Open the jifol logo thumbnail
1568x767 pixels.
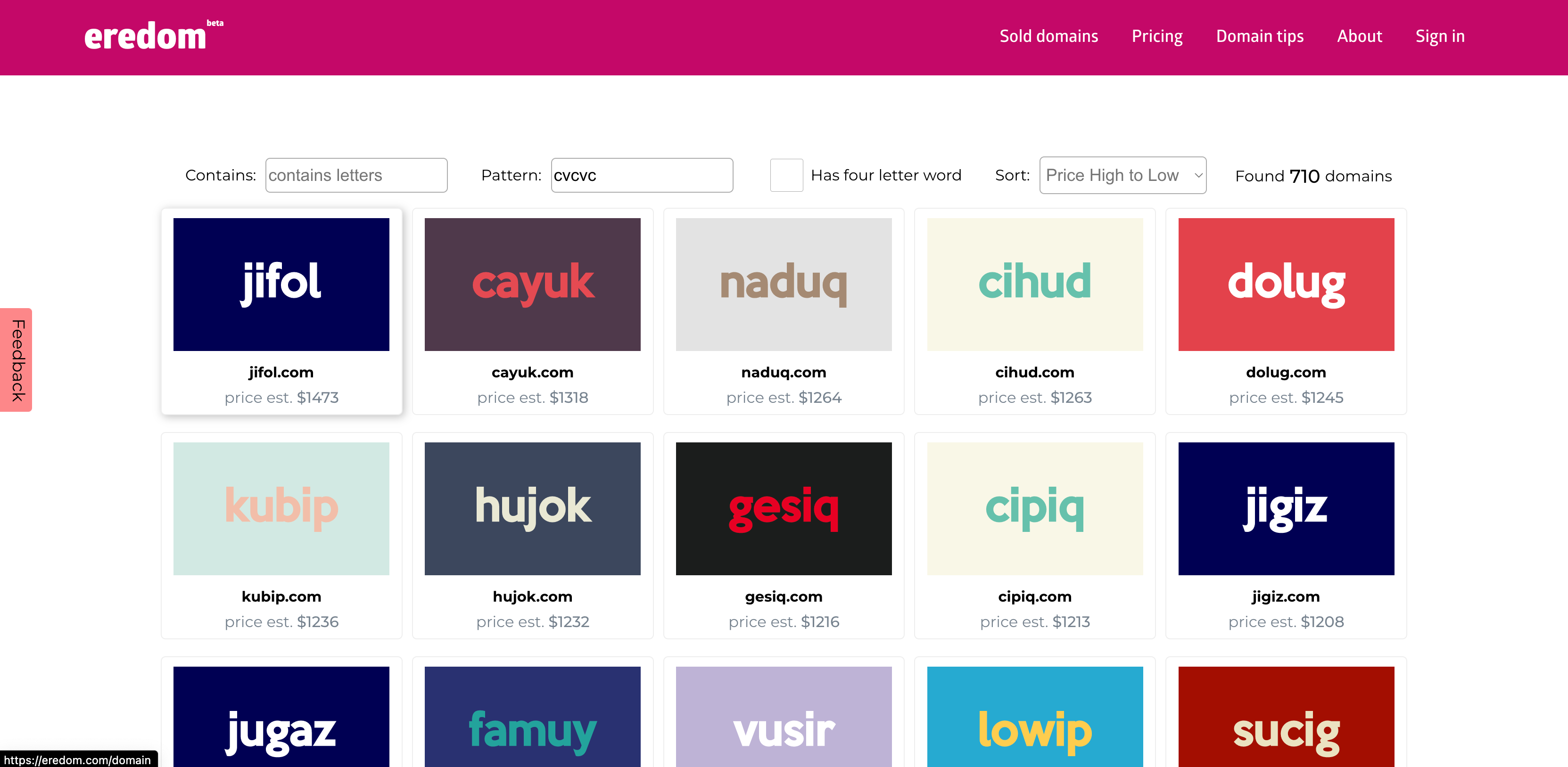click(281, 284)
